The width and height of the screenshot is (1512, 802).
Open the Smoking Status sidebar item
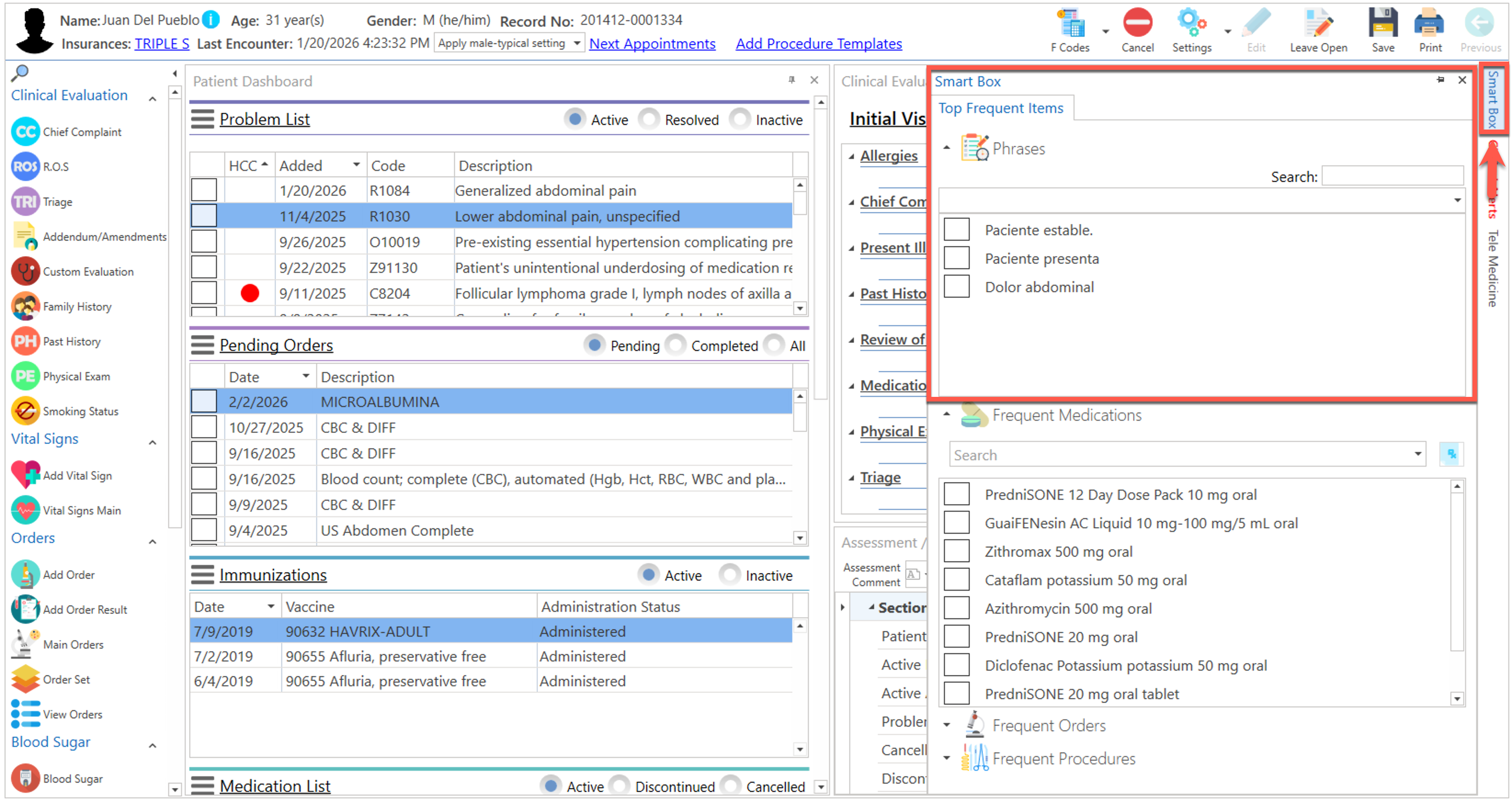tap(25, 412)
